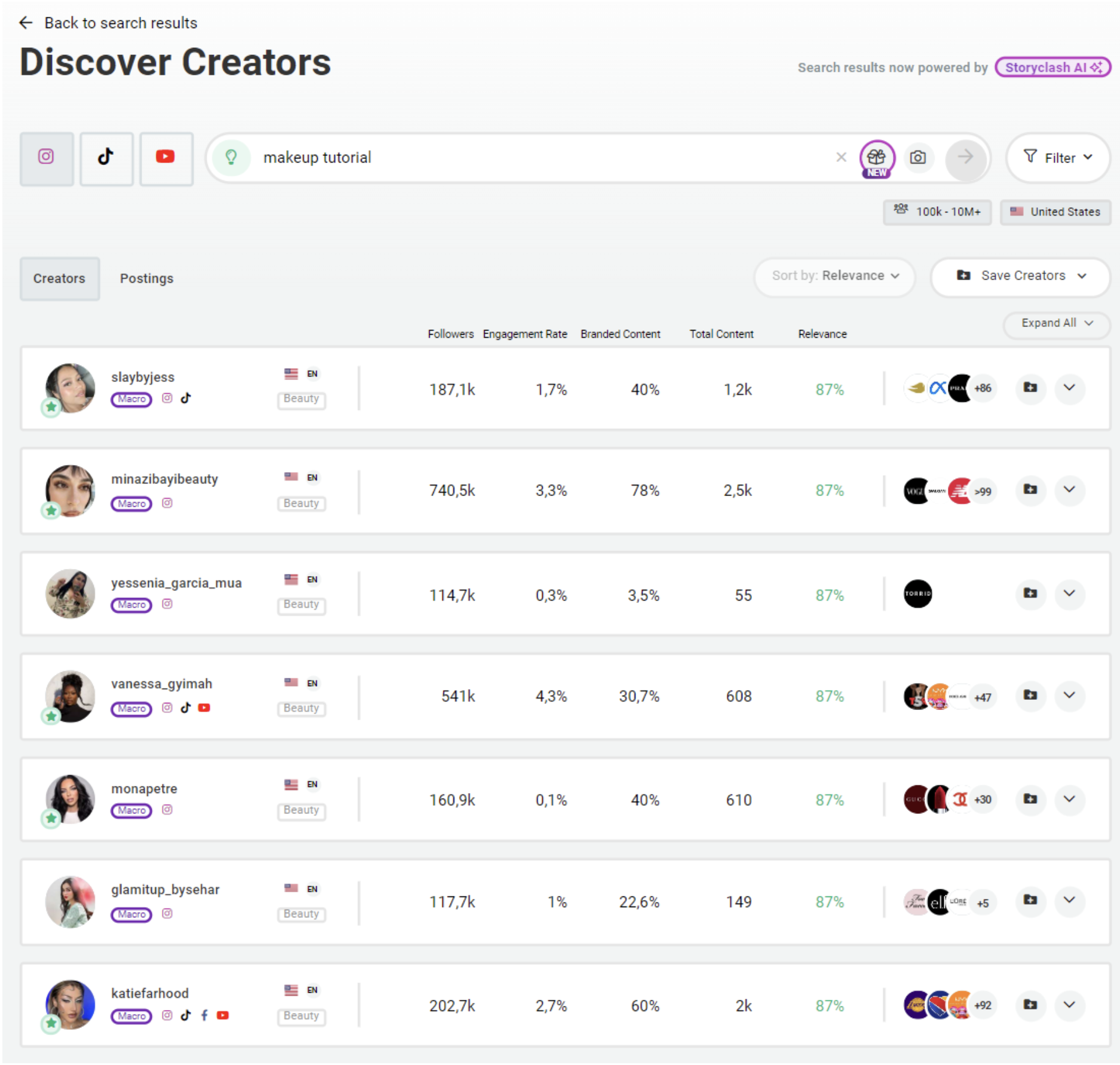Expand details for minazibayibeauty
The width and height of the screenshot is (1120, 1065).
(1070, 490)
